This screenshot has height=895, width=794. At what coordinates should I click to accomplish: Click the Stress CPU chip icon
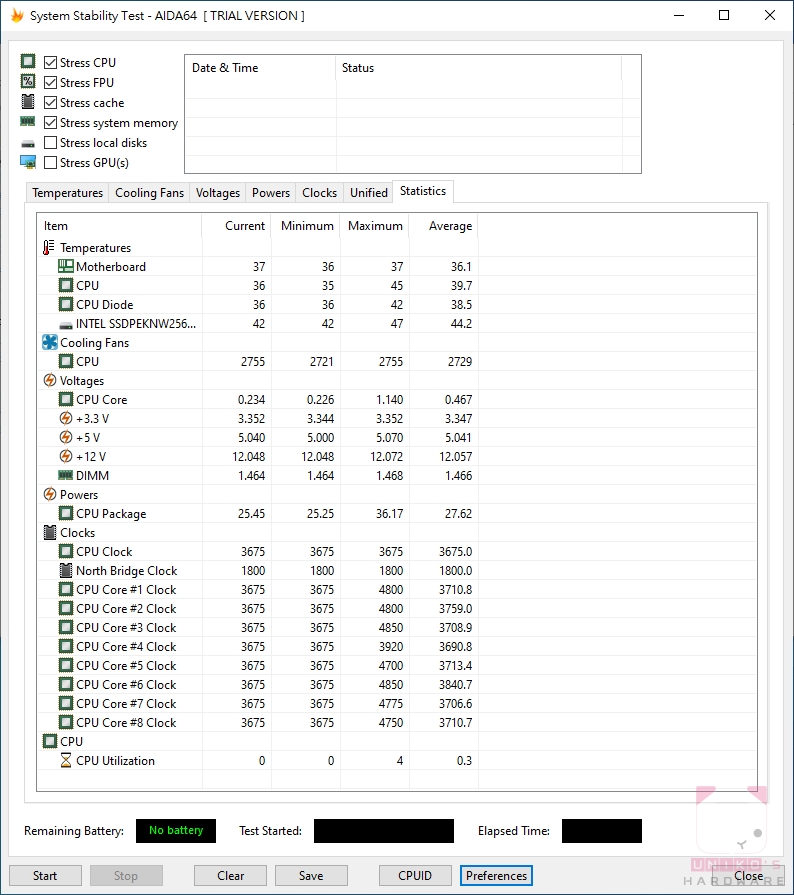coord(28,61)
